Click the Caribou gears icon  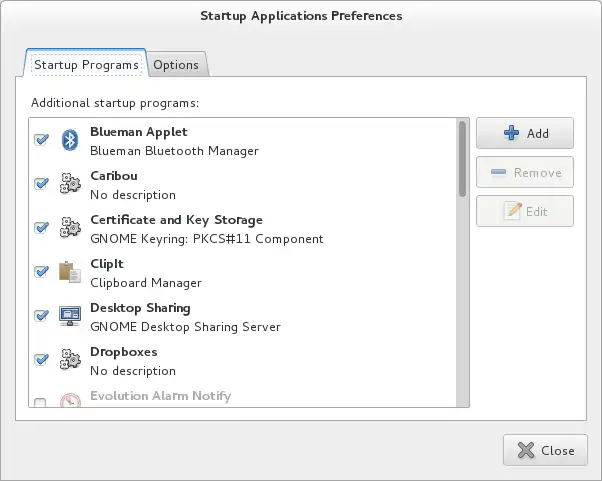70,183
